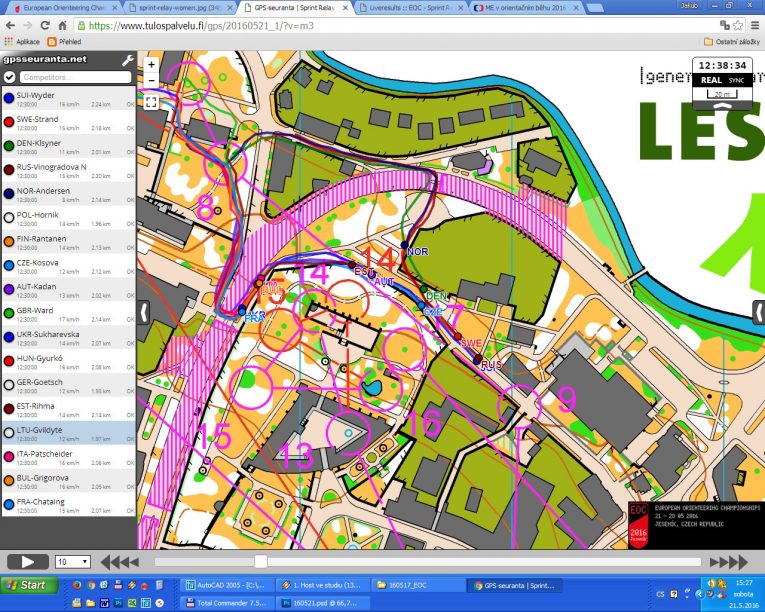Open the wrench settings icon in gpsseuranta panel

point(127,61)
